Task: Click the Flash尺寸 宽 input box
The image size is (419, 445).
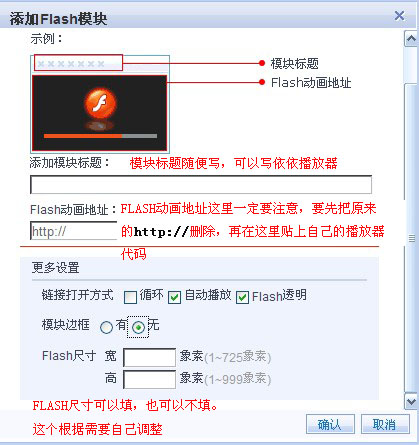Action: point(149,357)
